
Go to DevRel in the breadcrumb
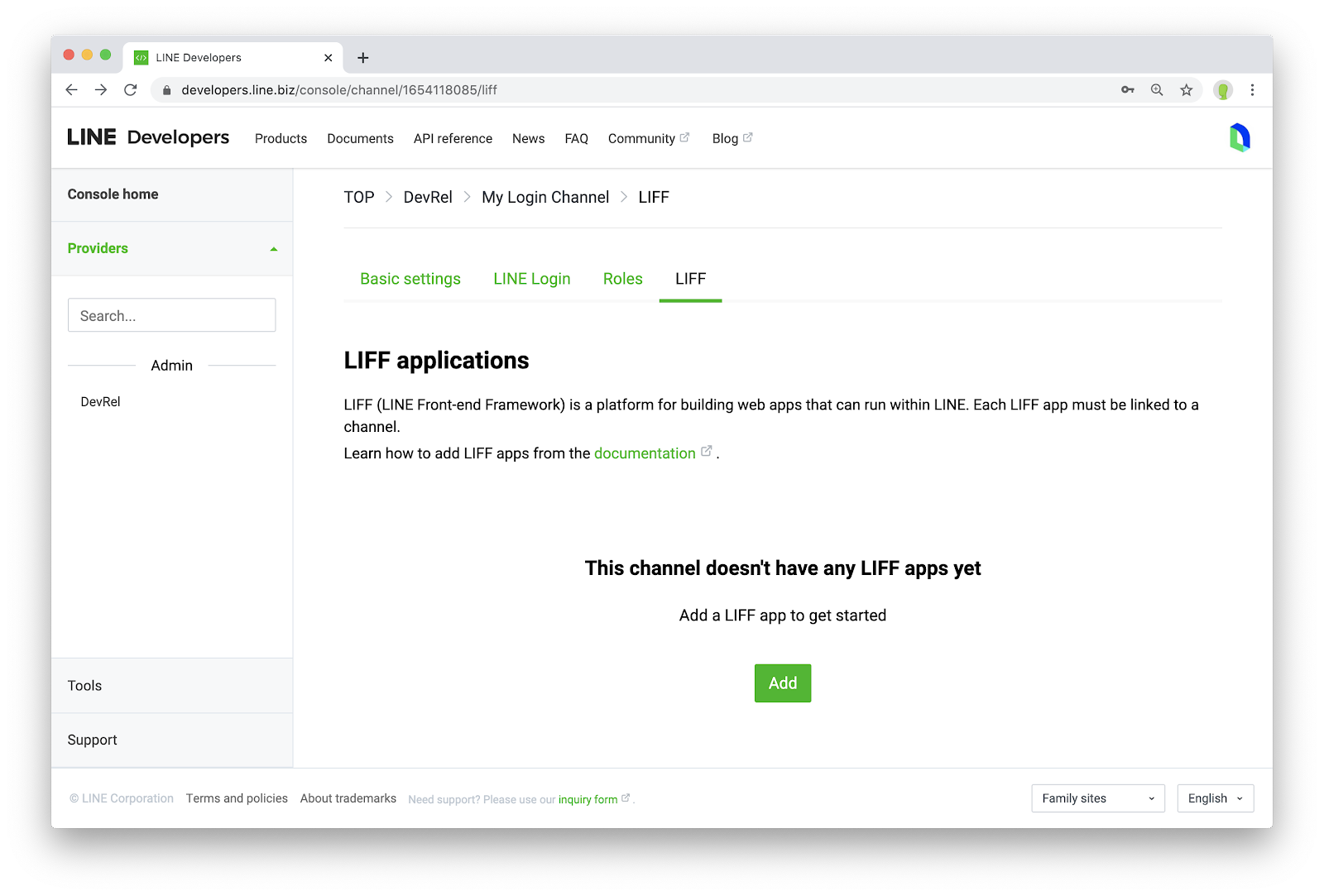428,198
